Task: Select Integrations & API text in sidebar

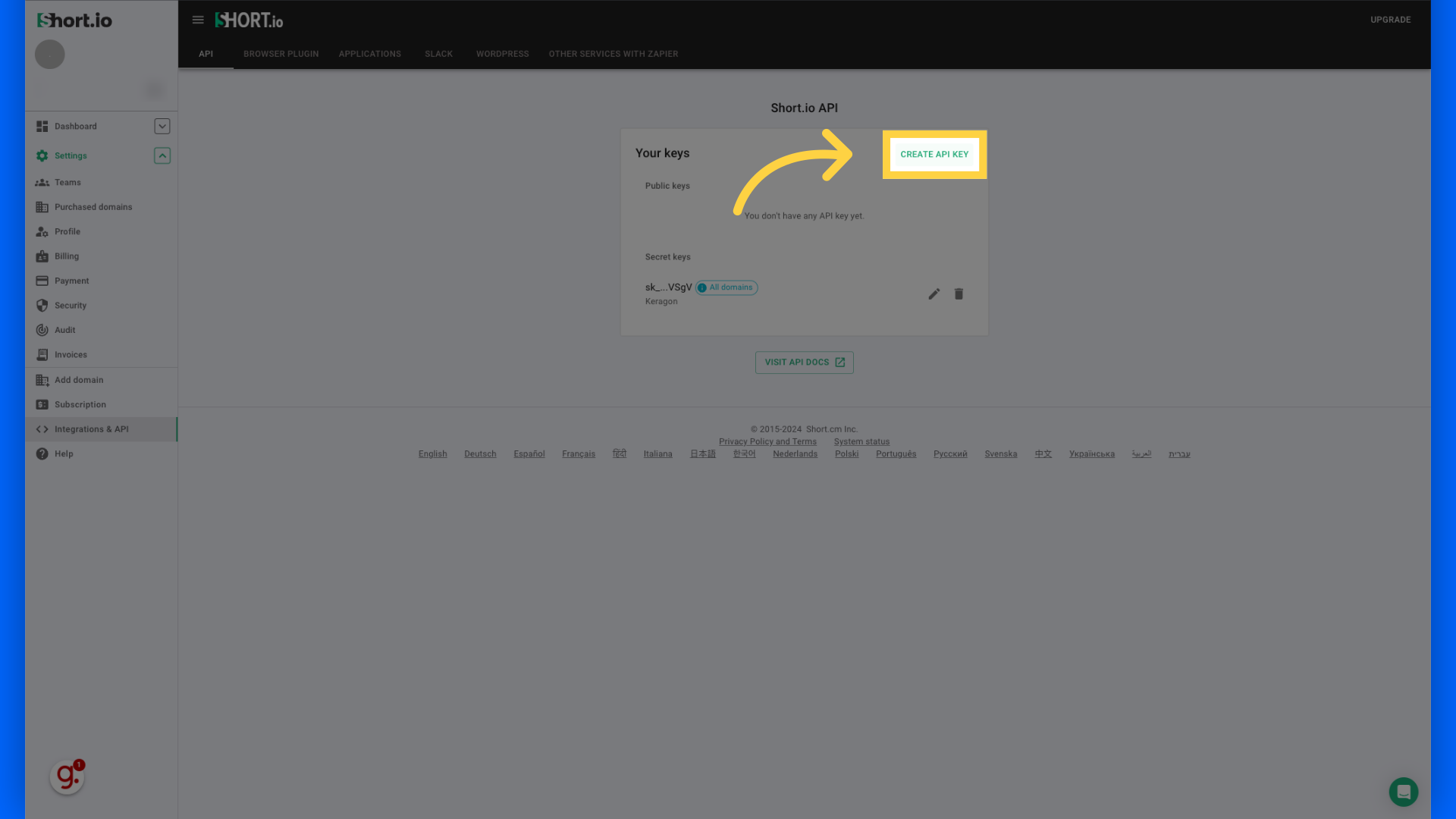Action: (x=92, y=429)
